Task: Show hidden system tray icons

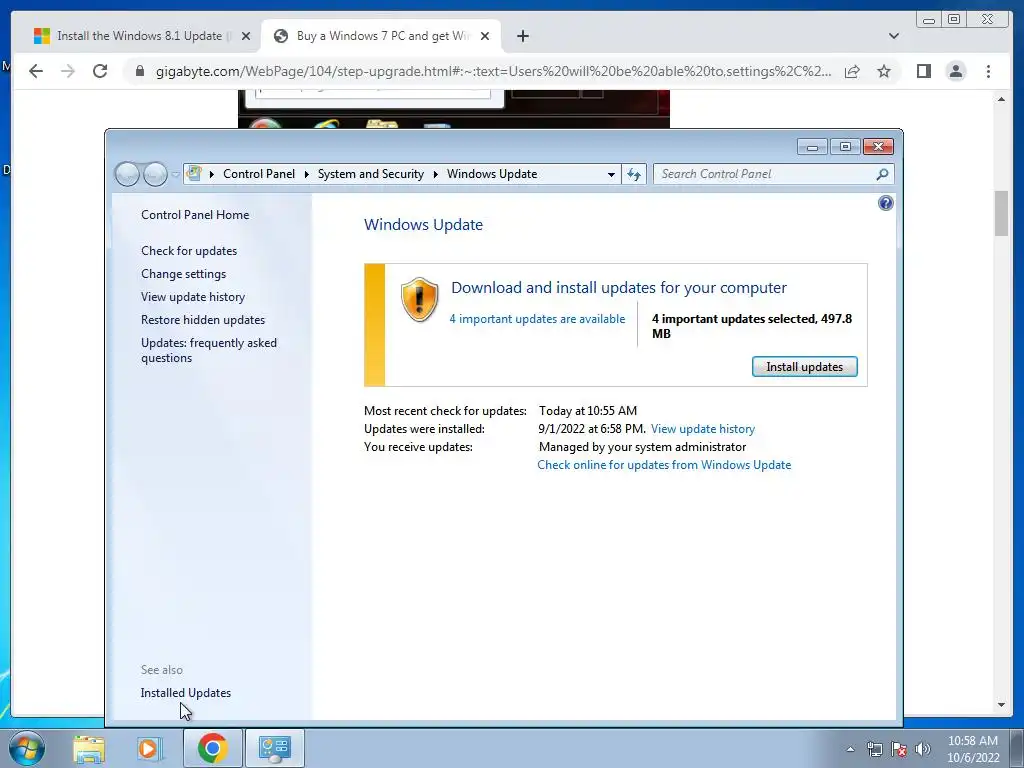Action: tap(850, 749)
